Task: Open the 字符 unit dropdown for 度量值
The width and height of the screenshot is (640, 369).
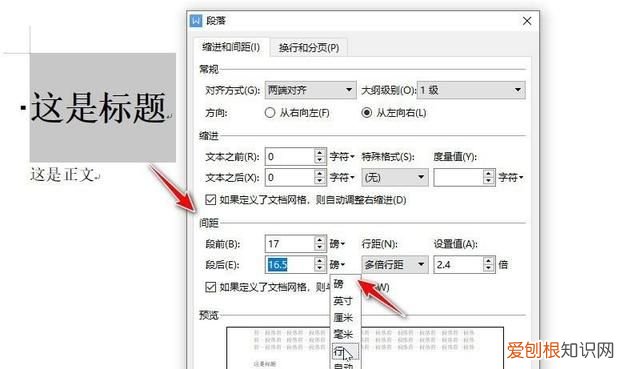Action: [511, 178]
